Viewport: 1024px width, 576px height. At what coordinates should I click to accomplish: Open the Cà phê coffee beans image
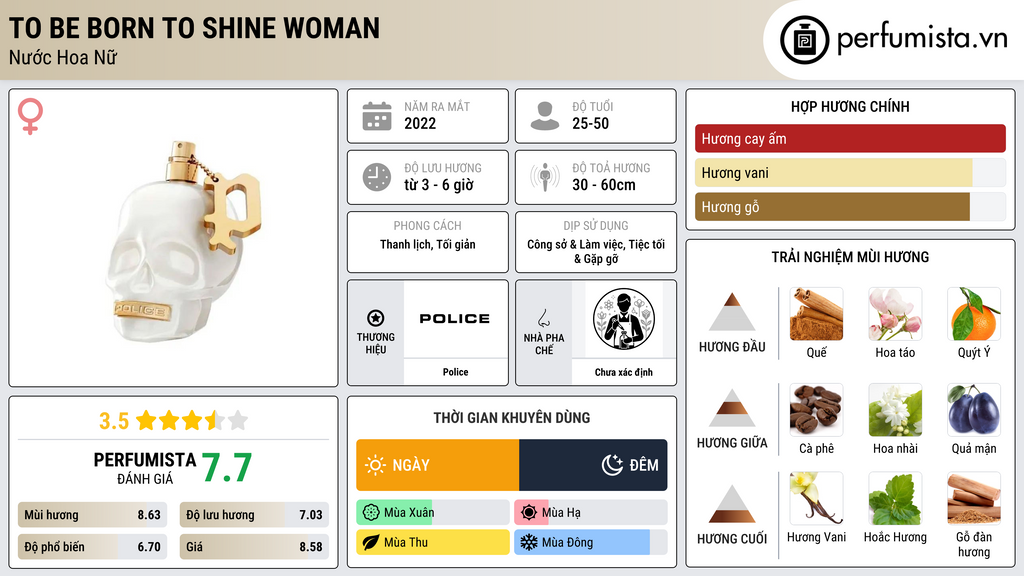[x=816, y=410]
